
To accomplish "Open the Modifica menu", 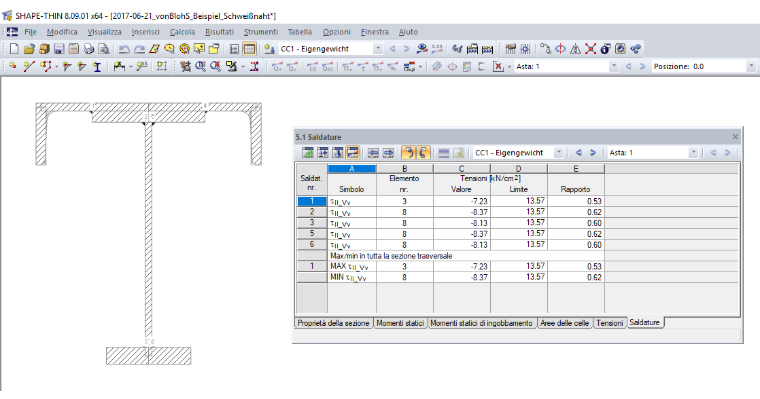I will 62,32.
